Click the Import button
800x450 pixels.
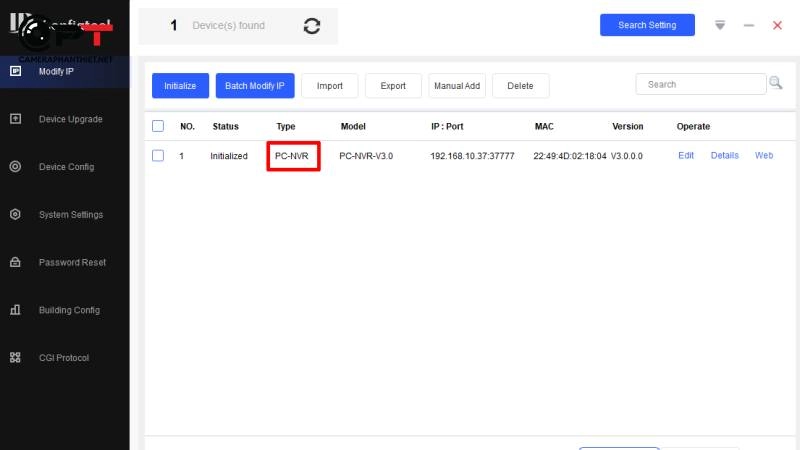[330, 86]
